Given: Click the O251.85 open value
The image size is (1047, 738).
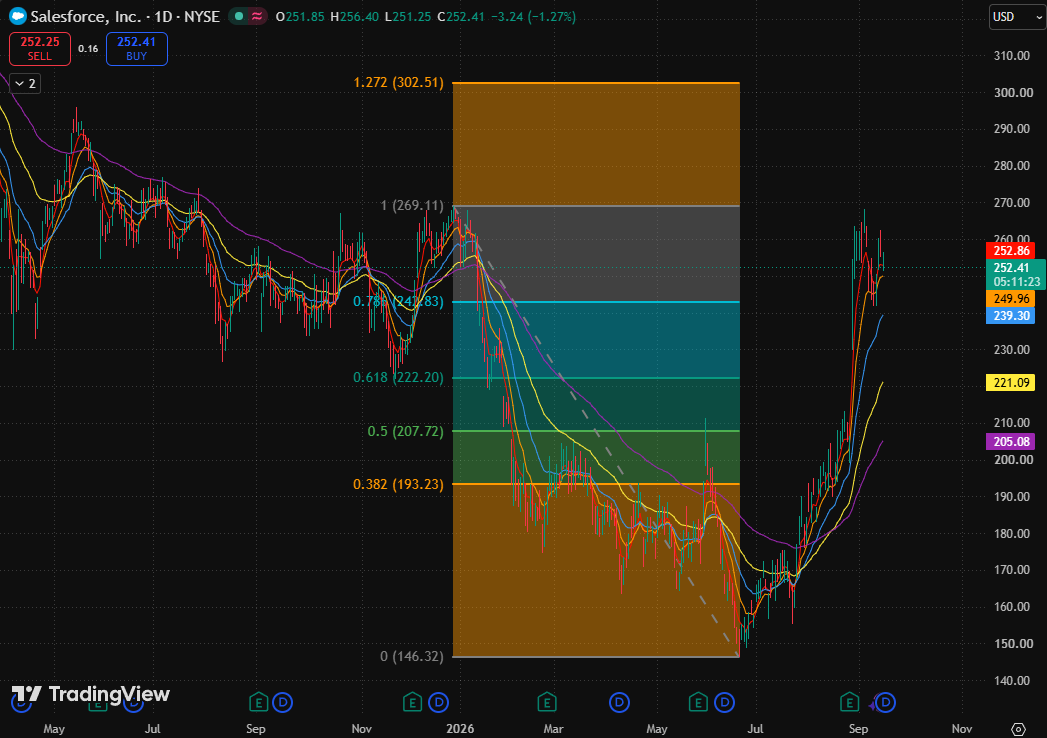Looking at the screenshot, I should 300,17.
